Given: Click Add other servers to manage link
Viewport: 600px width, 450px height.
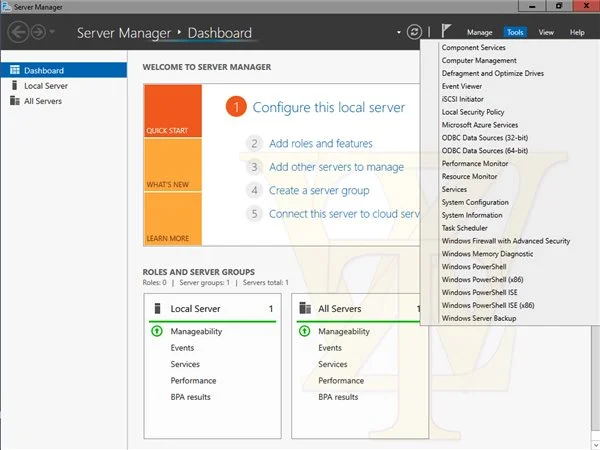Looking at the screenshot, I should pos(336,167).
